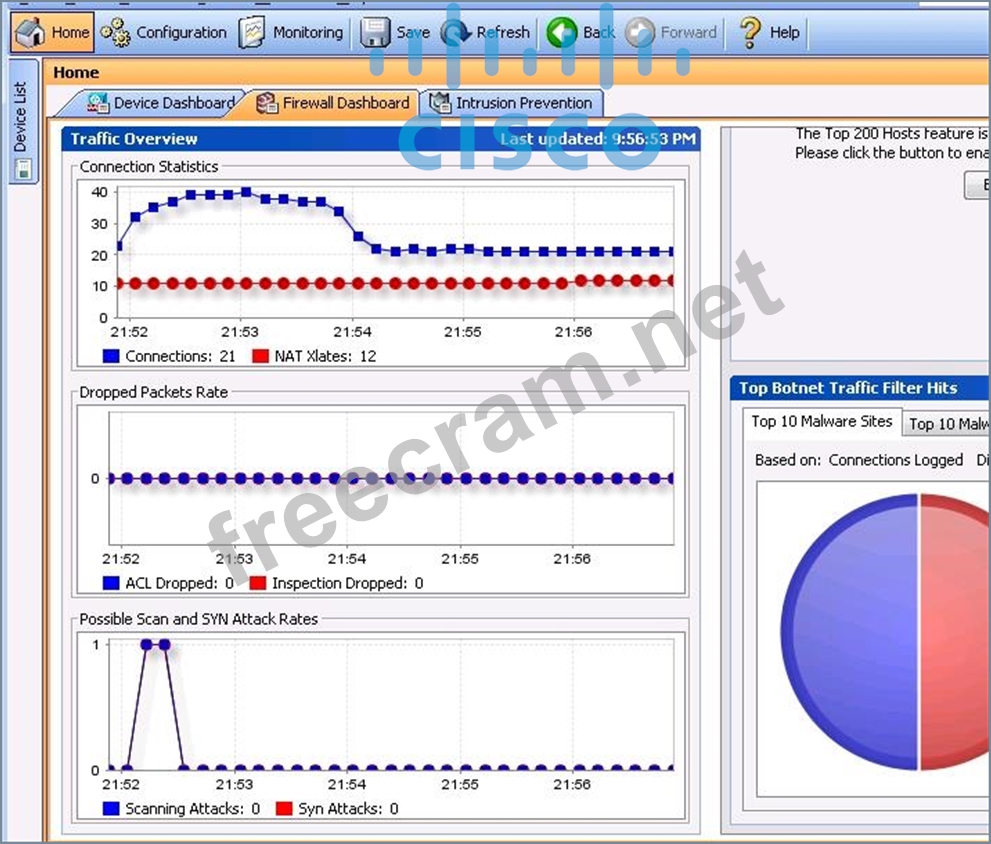
Task: Open Configuration via the gears icon
Action: (x=116, y=32)
